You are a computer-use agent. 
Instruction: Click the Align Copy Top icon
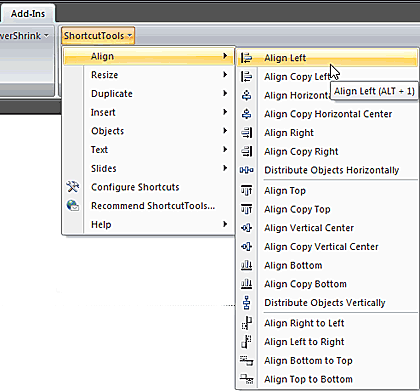click(247, 209)
